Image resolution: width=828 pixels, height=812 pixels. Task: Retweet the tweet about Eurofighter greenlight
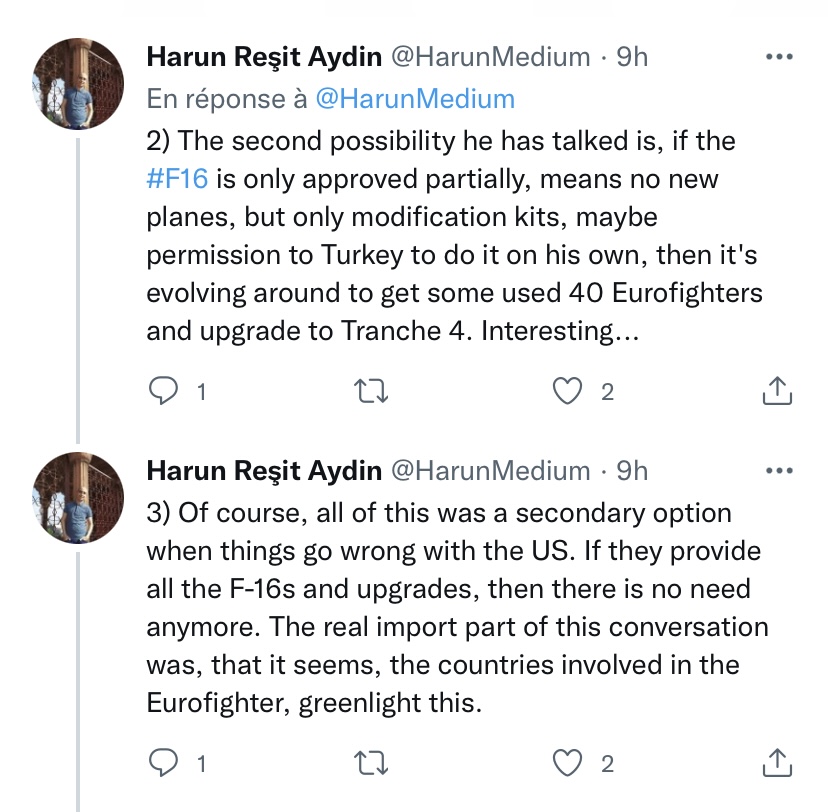pyautogui.click(x=373, y=764)
